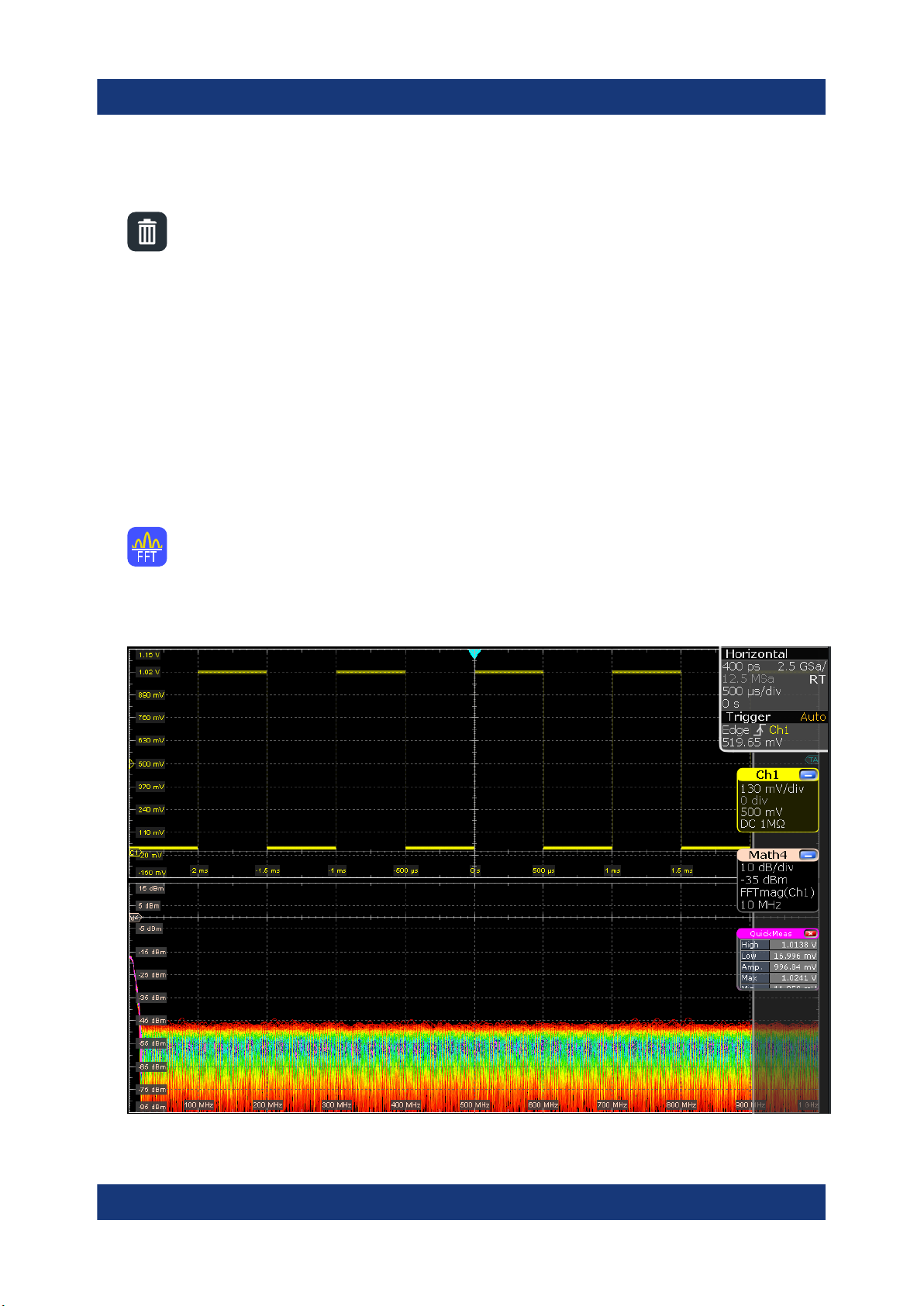The height and width of the screenshot is (1306, 924).
Task: Click the 500 mV offset in Ch1 box
Action: tap(761, 812)
